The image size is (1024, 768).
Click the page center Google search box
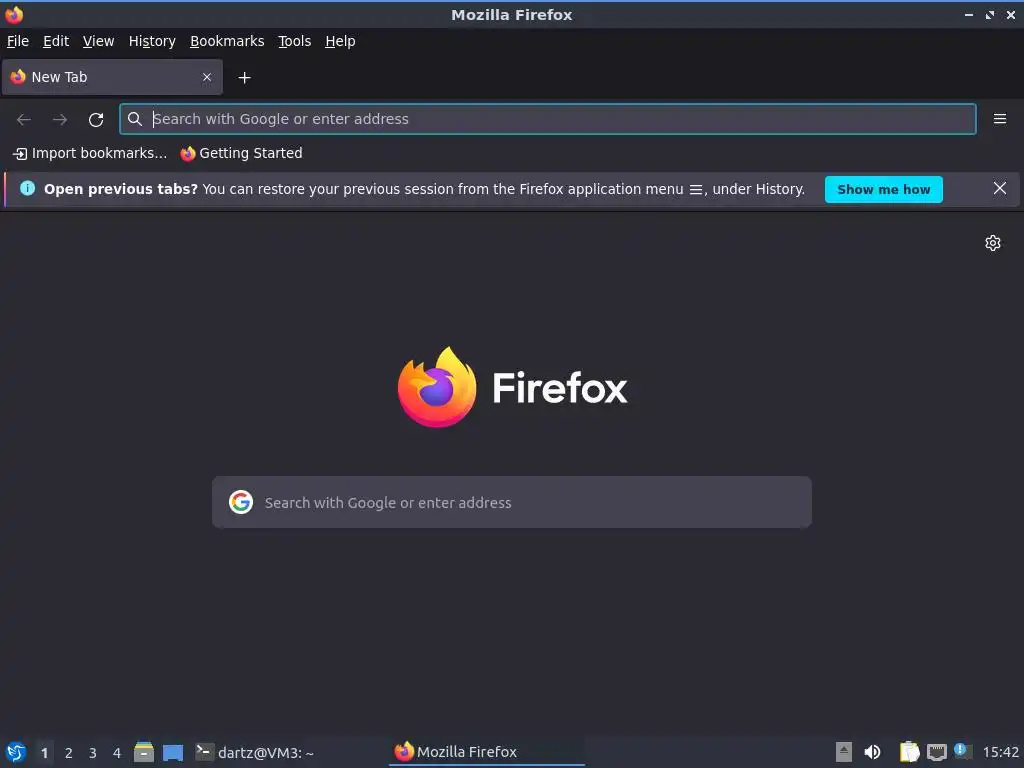[511, 502]
